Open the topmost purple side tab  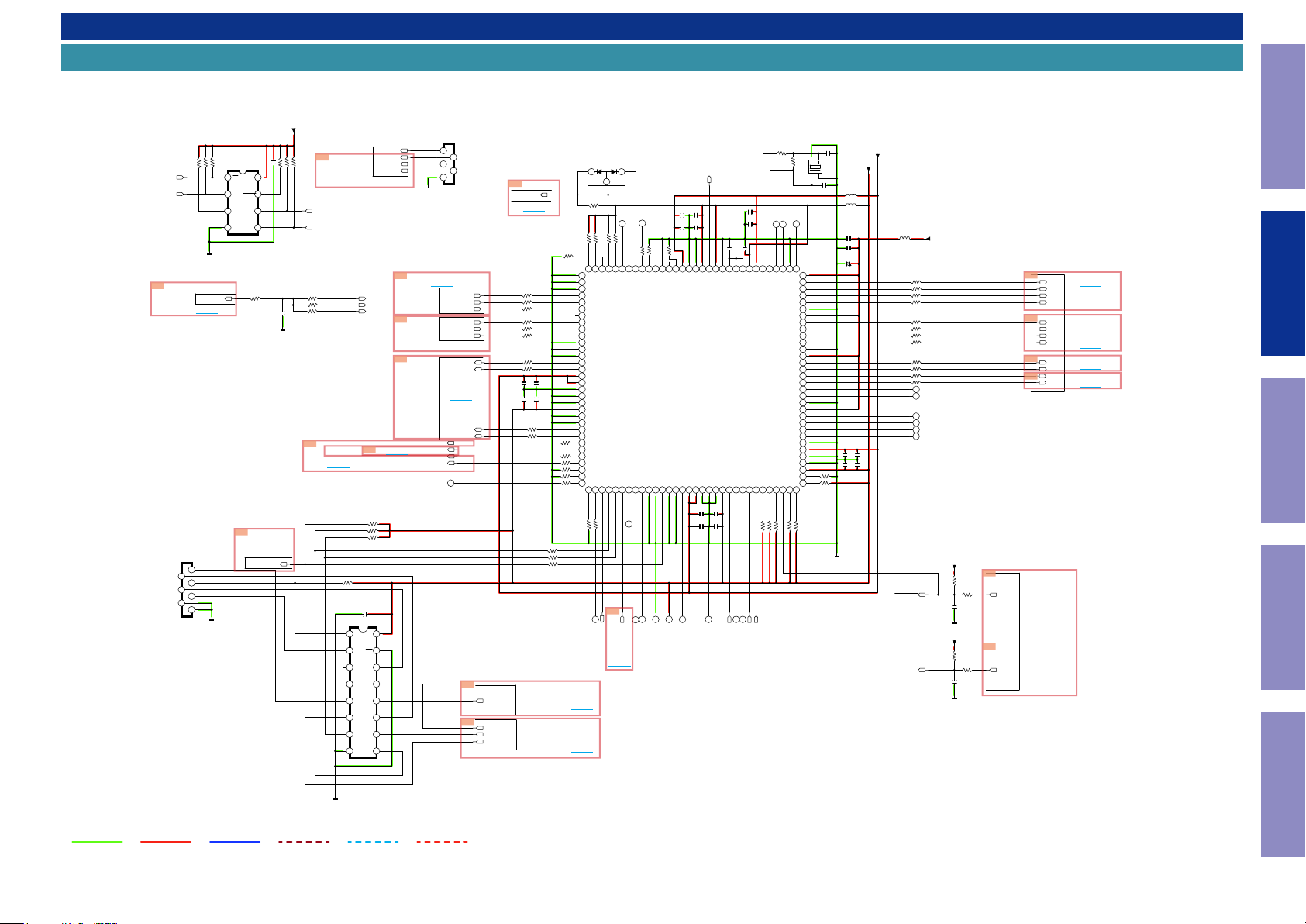click(1283, 117)
